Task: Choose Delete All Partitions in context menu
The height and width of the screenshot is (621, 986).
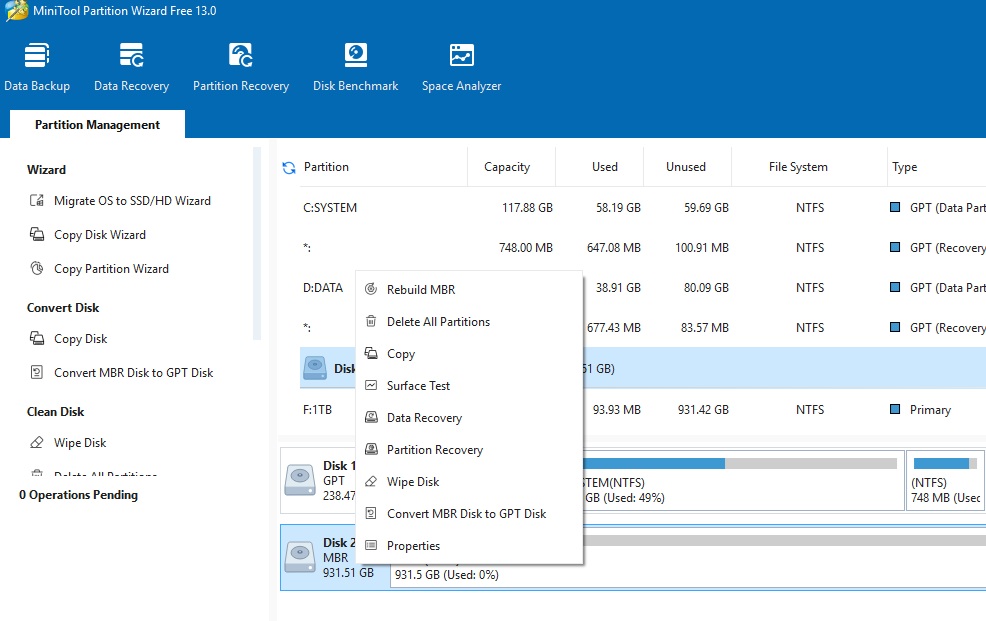Action: point(438,322)
